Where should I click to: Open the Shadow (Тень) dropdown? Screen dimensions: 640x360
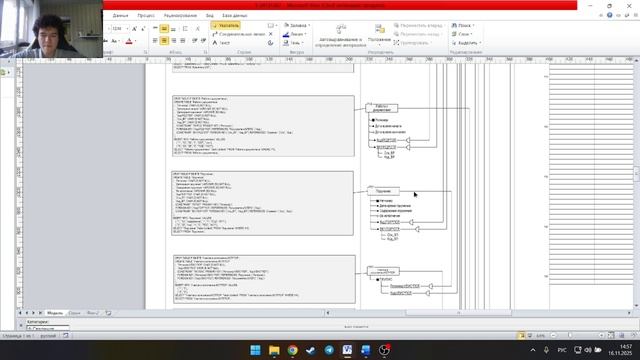293,43
